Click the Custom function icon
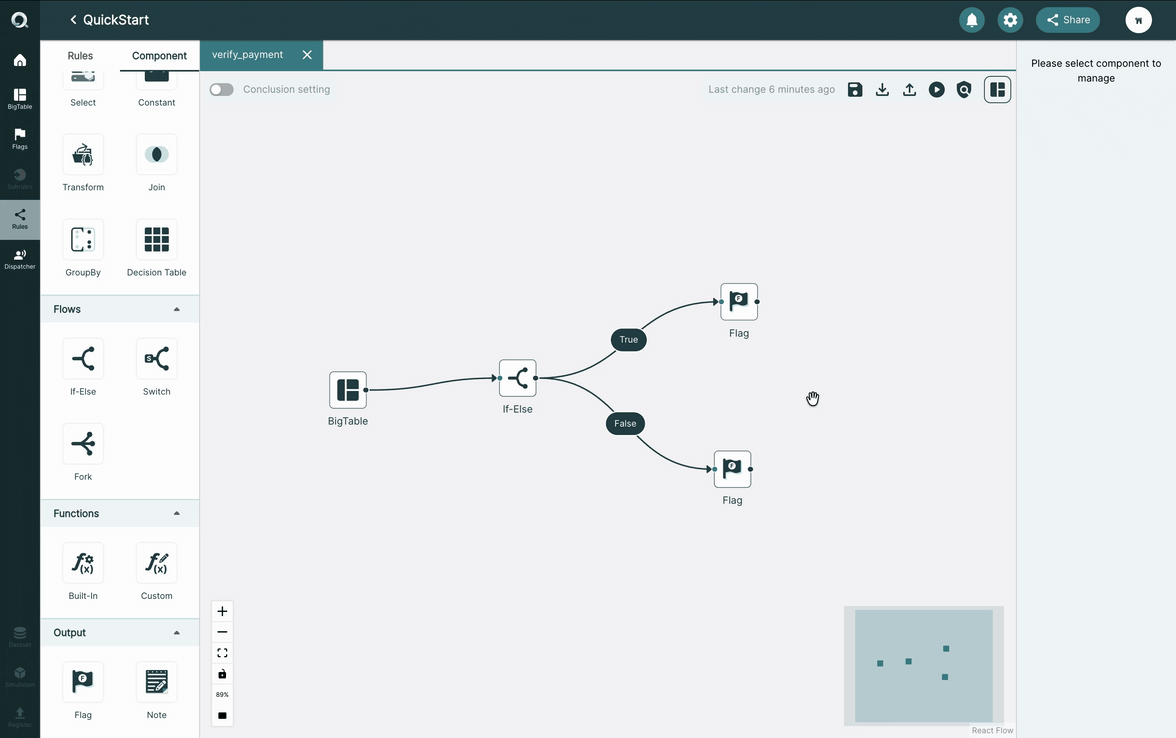 156,563
